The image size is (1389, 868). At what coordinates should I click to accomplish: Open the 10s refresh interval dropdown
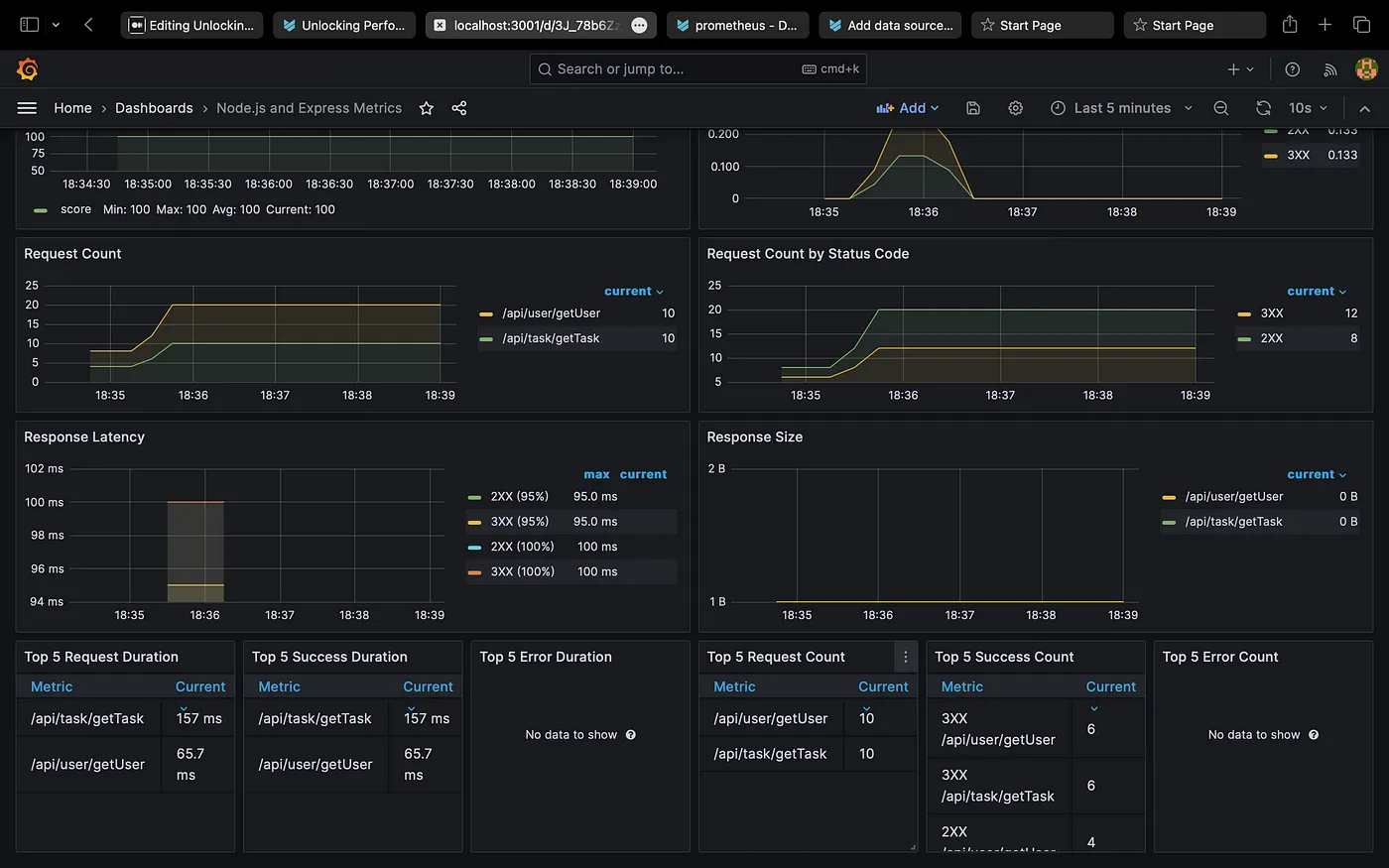(x=1308, y=108)
